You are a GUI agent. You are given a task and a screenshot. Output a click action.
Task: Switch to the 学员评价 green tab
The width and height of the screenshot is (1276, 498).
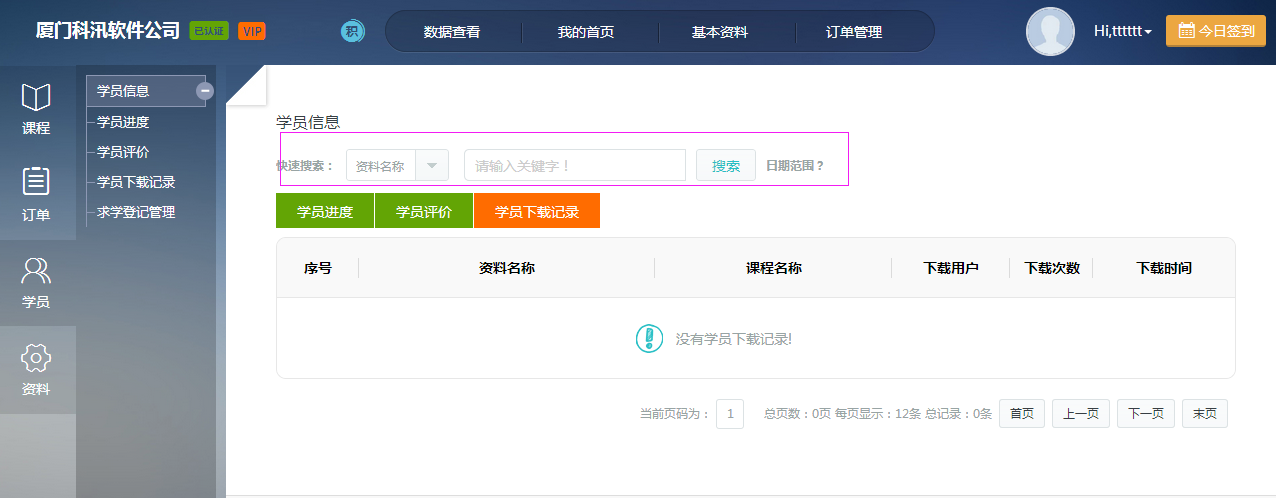click(x=424, y=211)
